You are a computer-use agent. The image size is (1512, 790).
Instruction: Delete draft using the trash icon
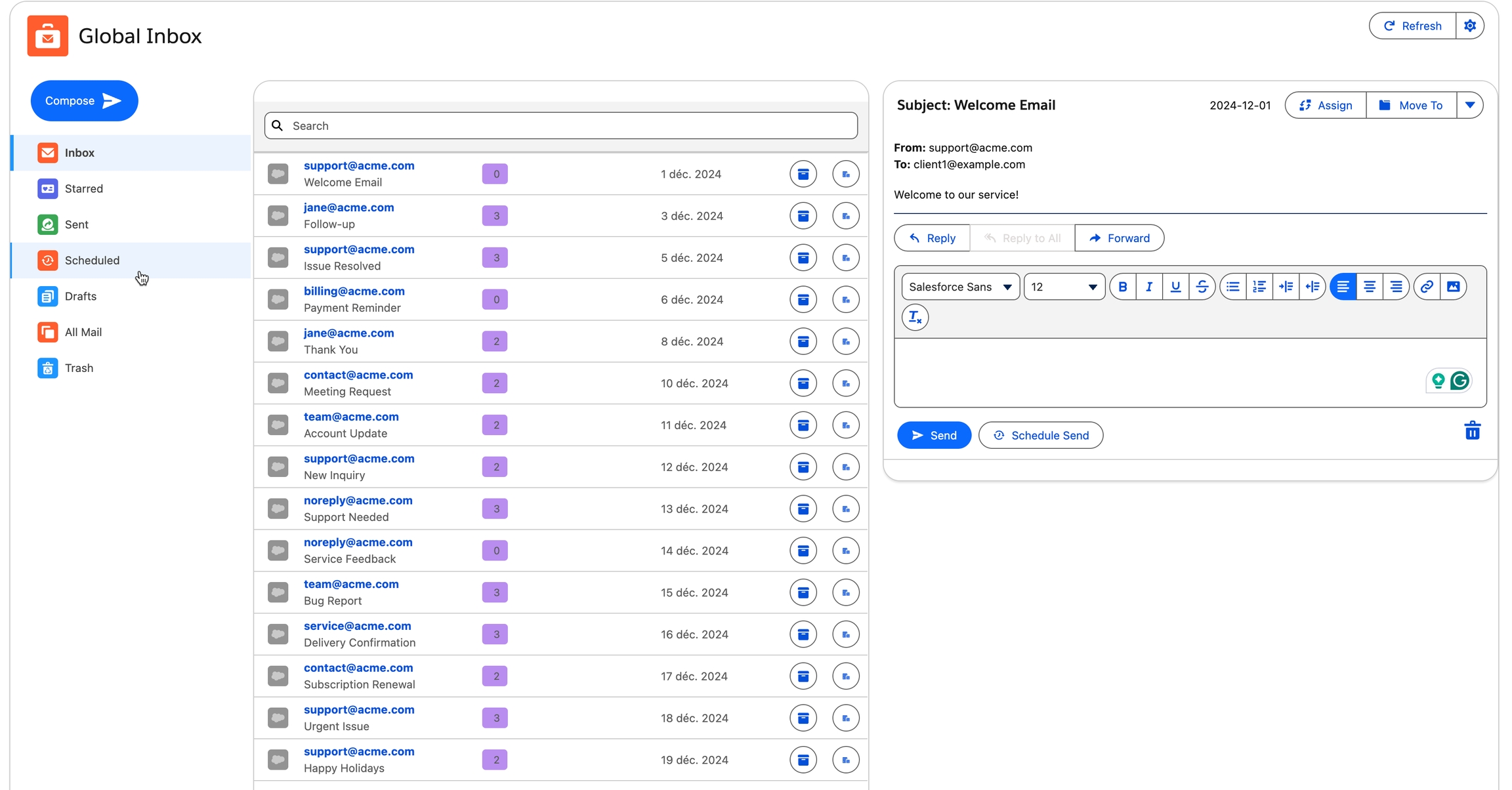[x=1472, y=431]
